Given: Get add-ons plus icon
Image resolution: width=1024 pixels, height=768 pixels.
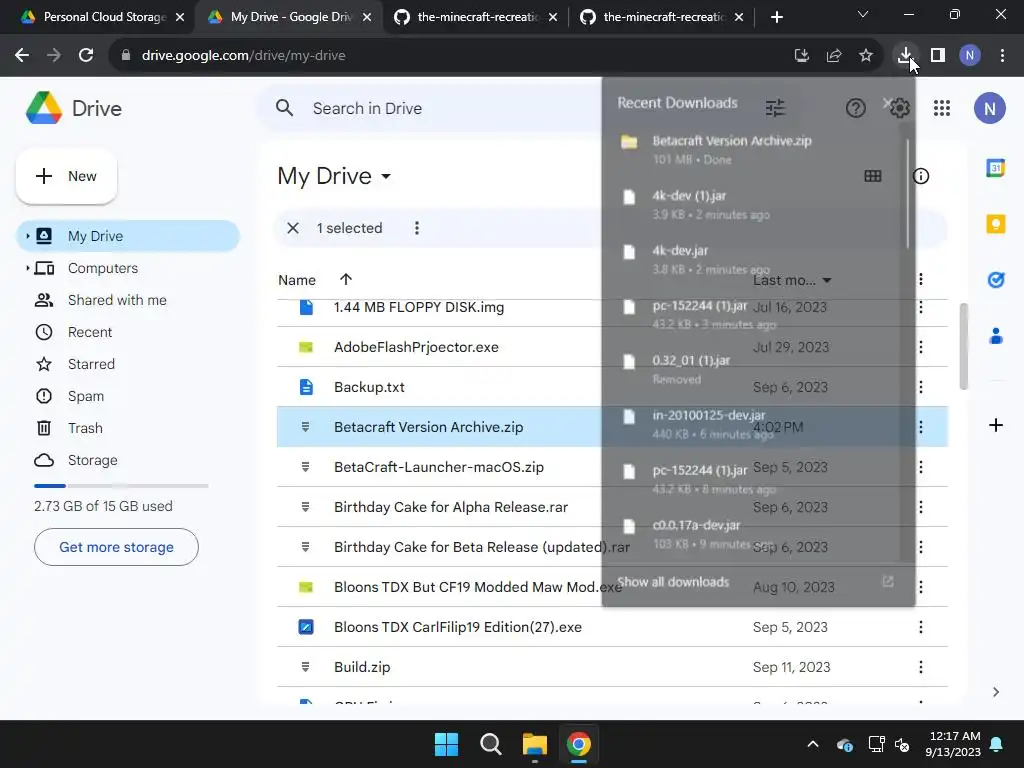Looking at the screenshot, I should click(995, 425).
